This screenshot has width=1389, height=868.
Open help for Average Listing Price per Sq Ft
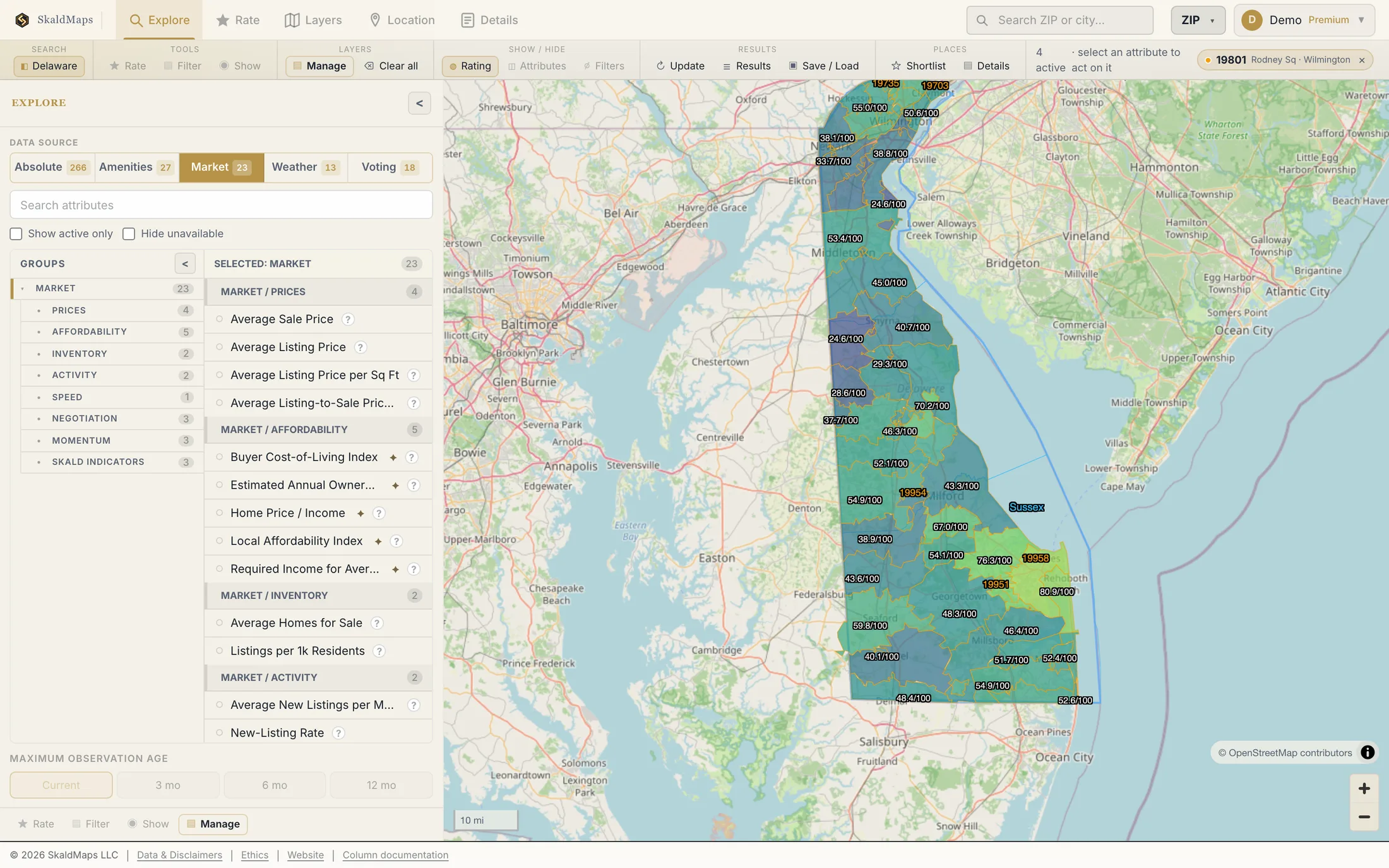(414, 376)
